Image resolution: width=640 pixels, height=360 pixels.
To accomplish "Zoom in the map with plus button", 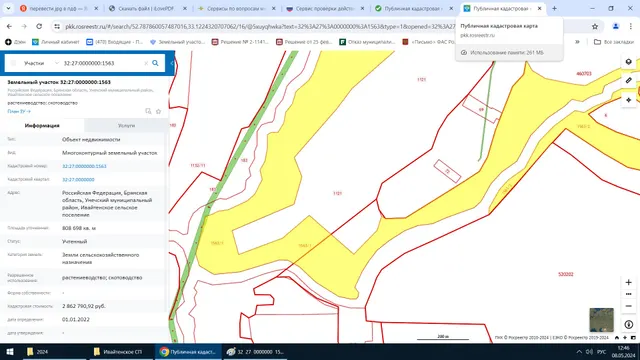I will point(629,282).
